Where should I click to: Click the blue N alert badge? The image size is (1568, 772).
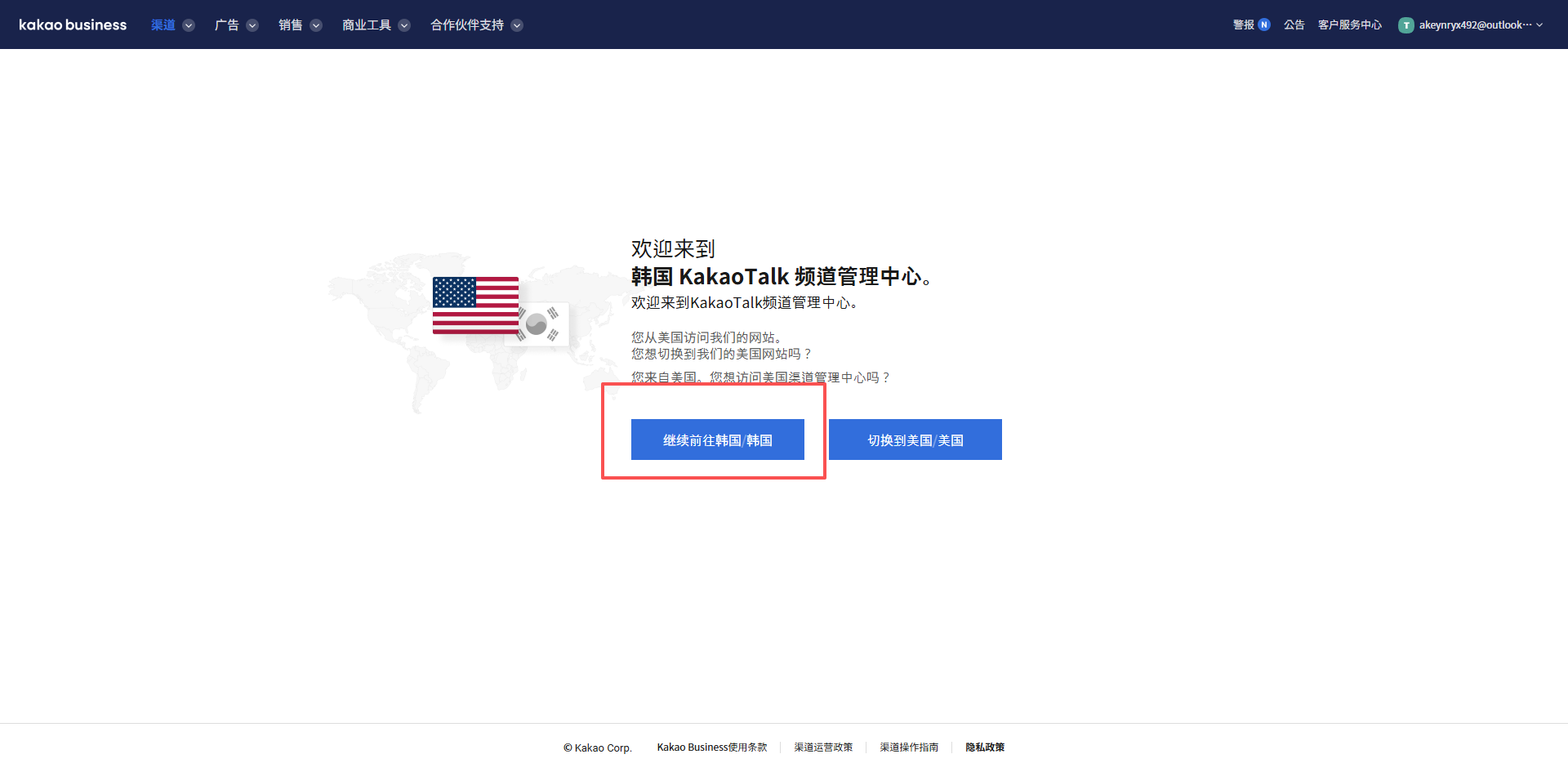click(1264, 25)
